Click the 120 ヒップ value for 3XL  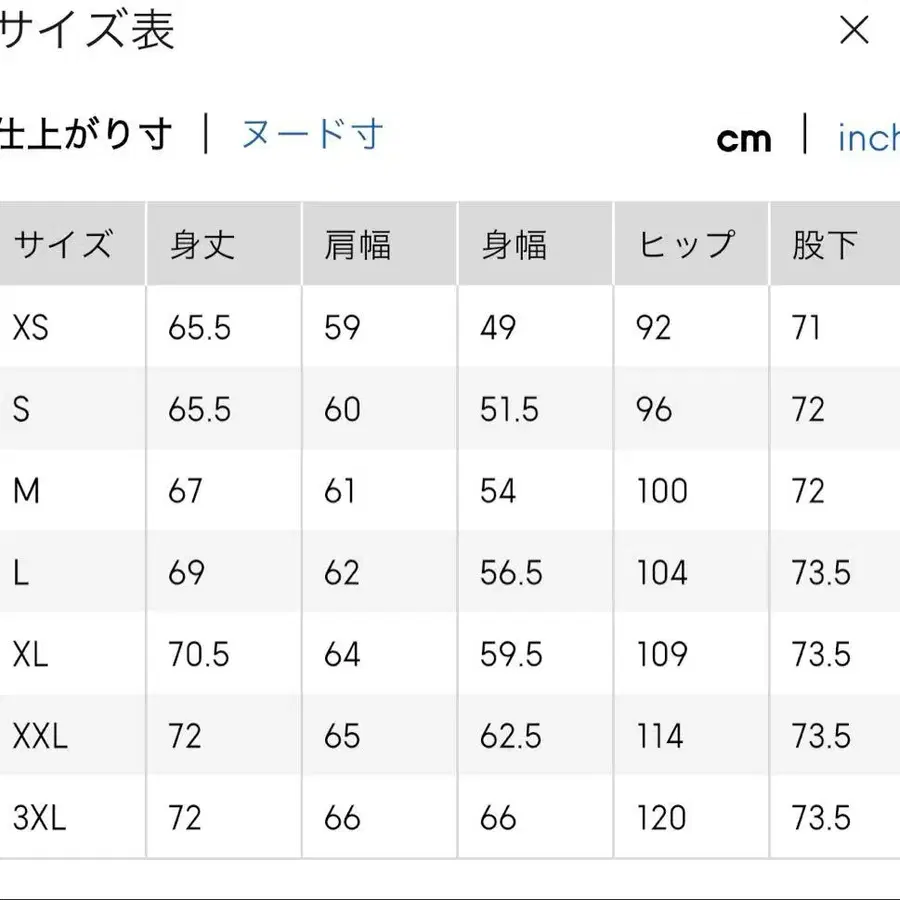point(660,818)
